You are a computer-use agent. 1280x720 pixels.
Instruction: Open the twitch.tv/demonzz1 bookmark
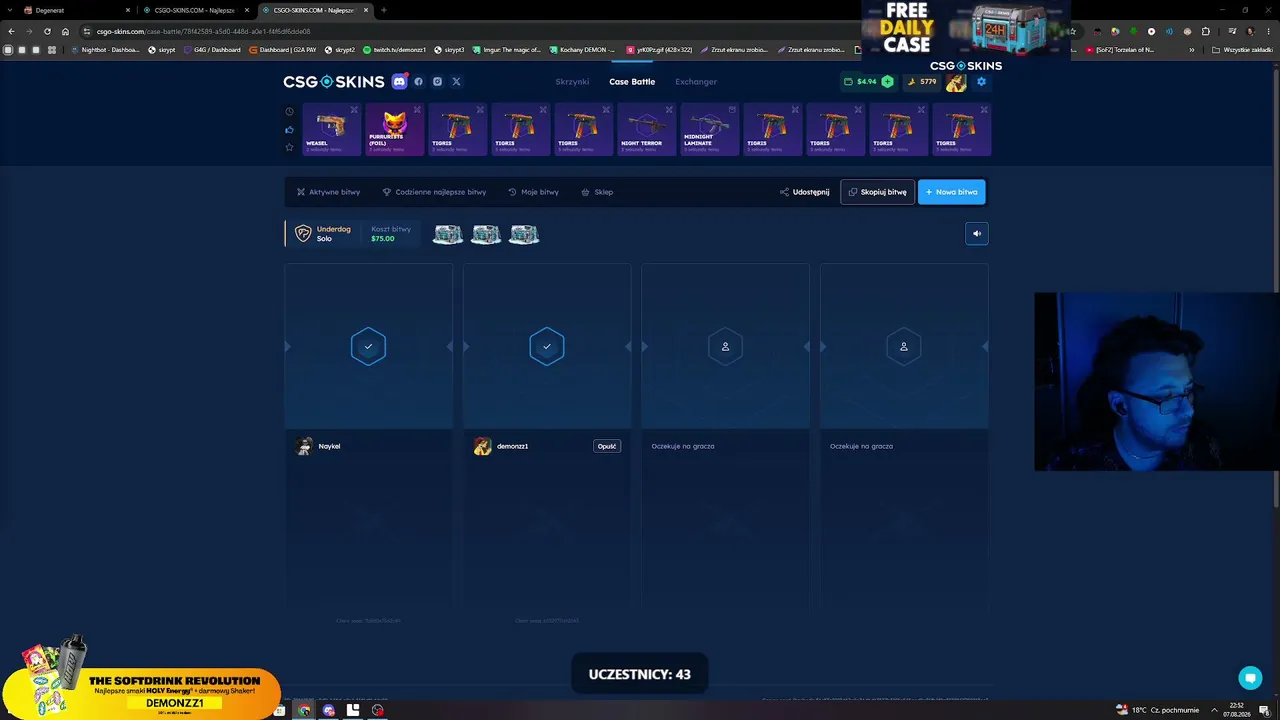395,49
